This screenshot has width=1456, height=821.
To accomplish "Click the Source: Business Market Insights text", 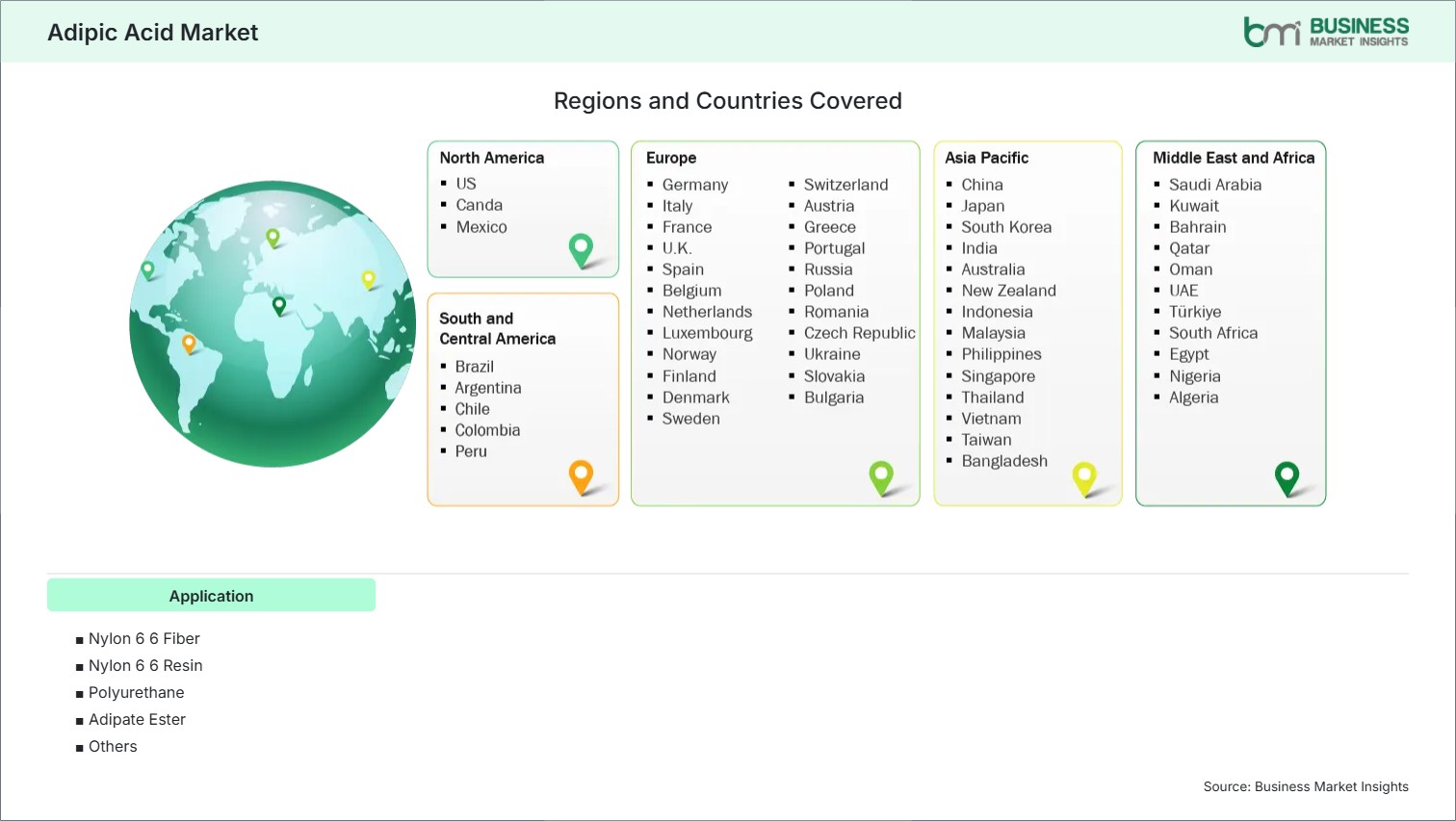I will [1306, 786].
